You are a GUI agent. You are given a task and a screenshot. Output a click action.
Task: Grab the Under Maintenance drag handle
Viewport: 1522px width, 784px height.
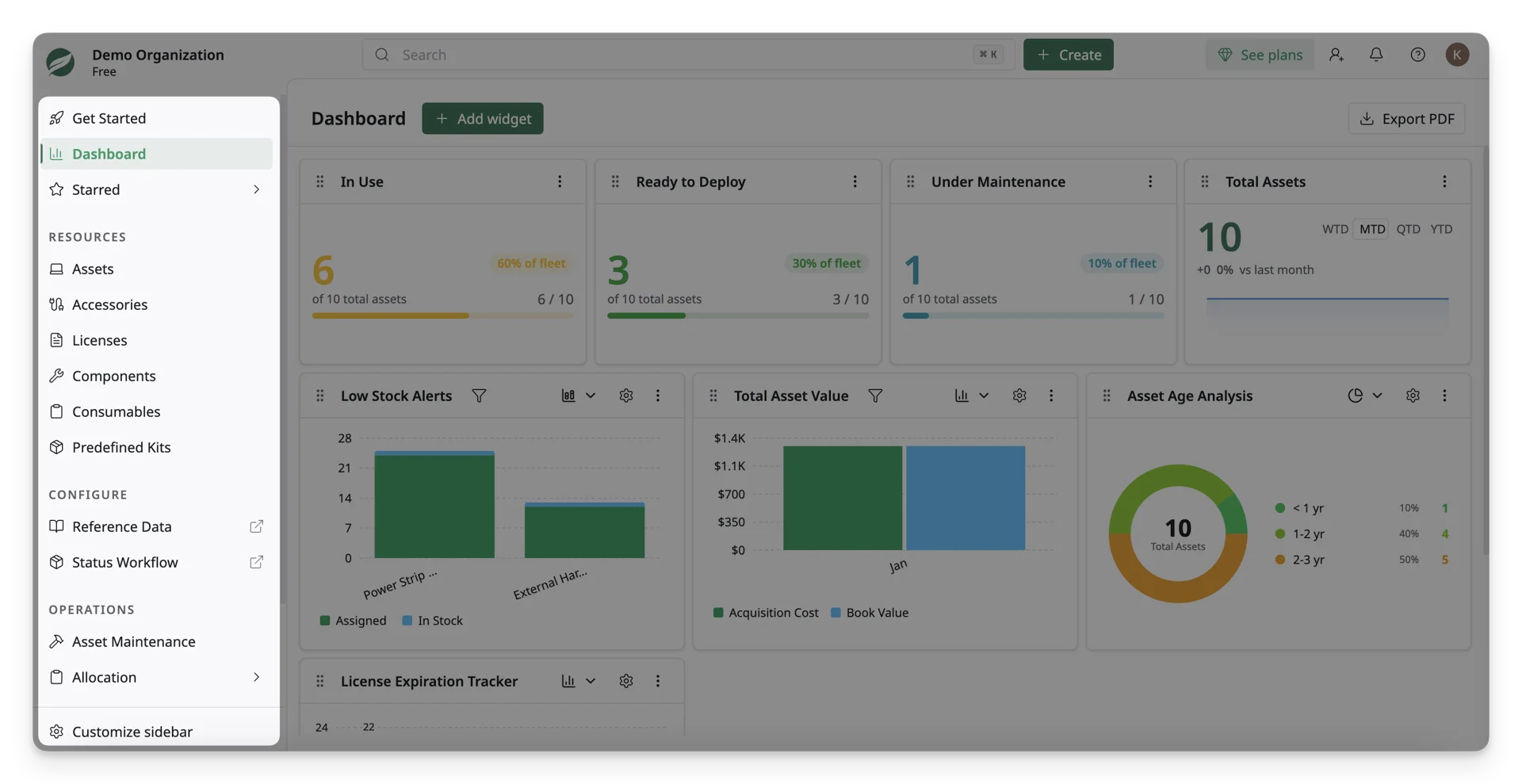pyautogui.click(x=910, y=182)
